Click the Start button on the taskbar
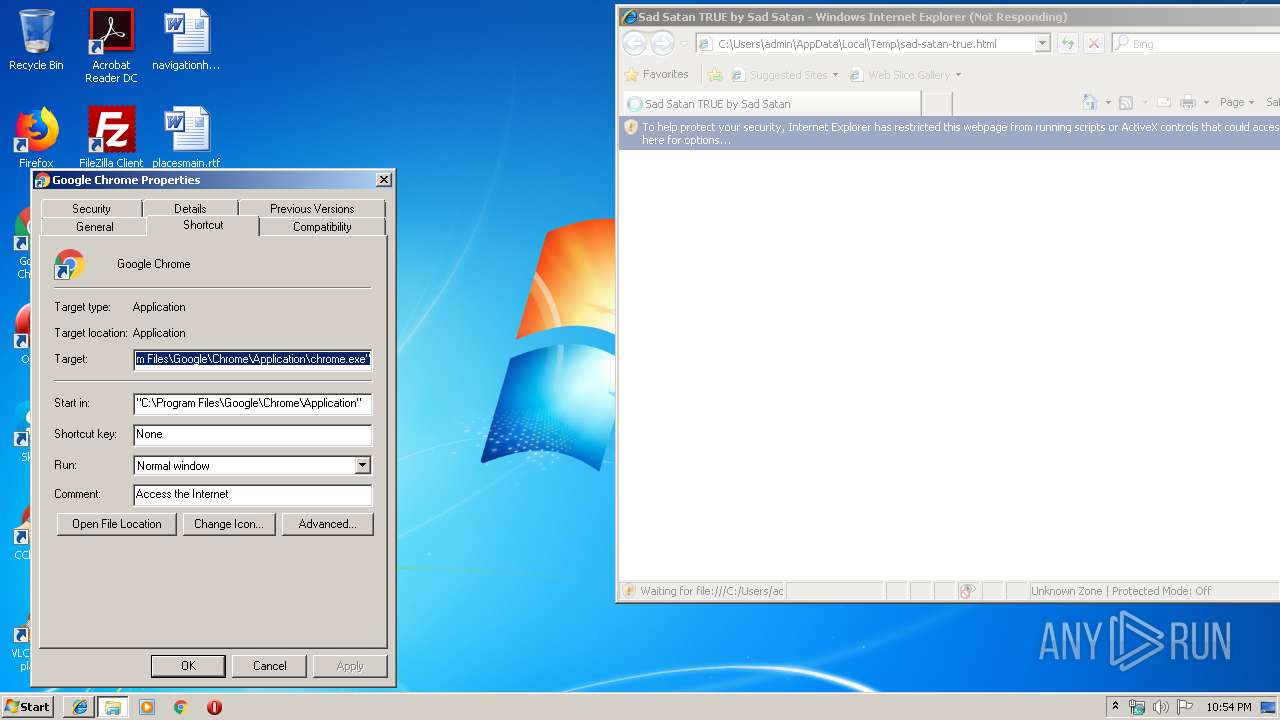 pos(28,707)
